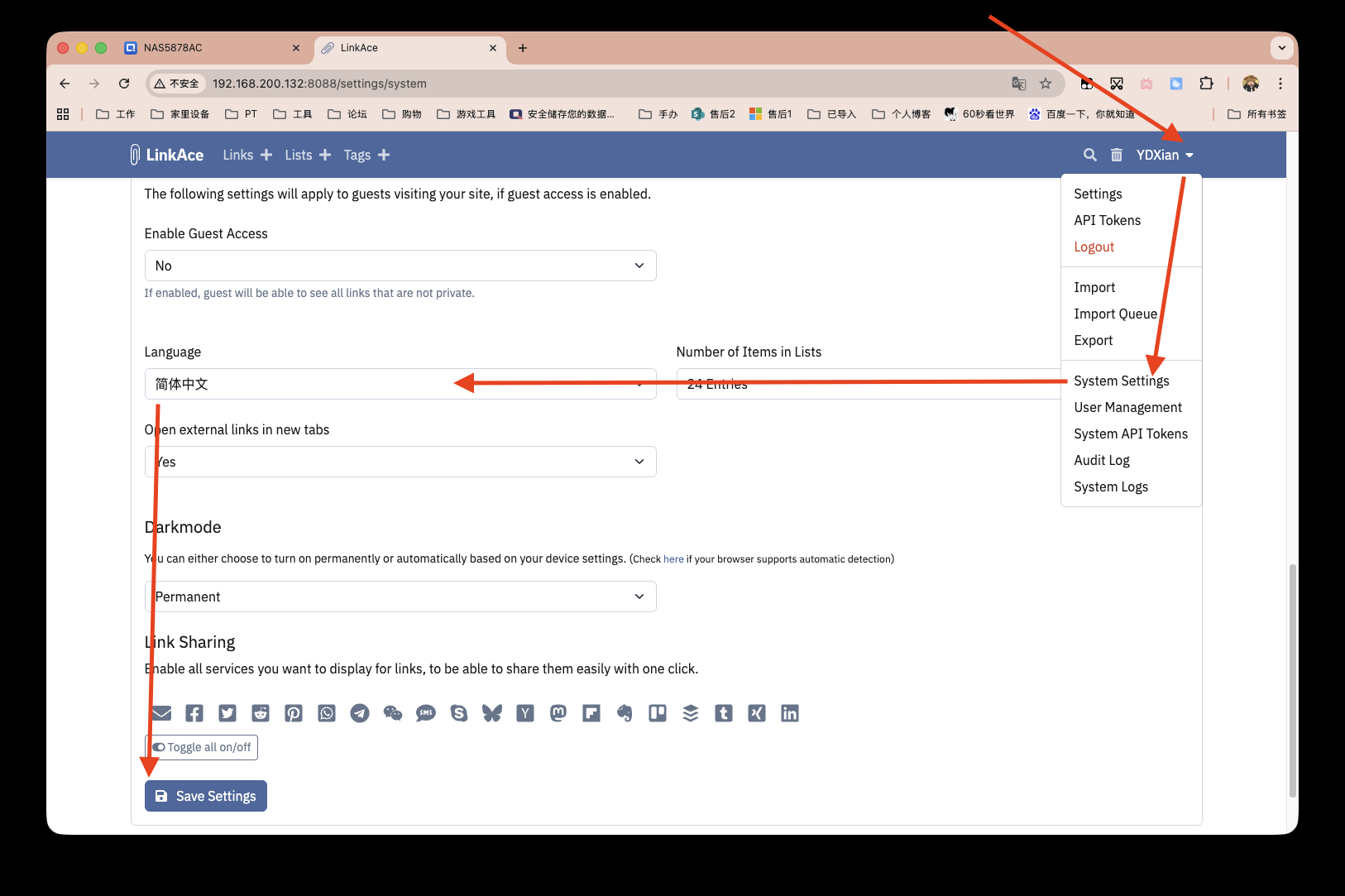
Task: Click the Save Settings button
Action: pos(206,796)
